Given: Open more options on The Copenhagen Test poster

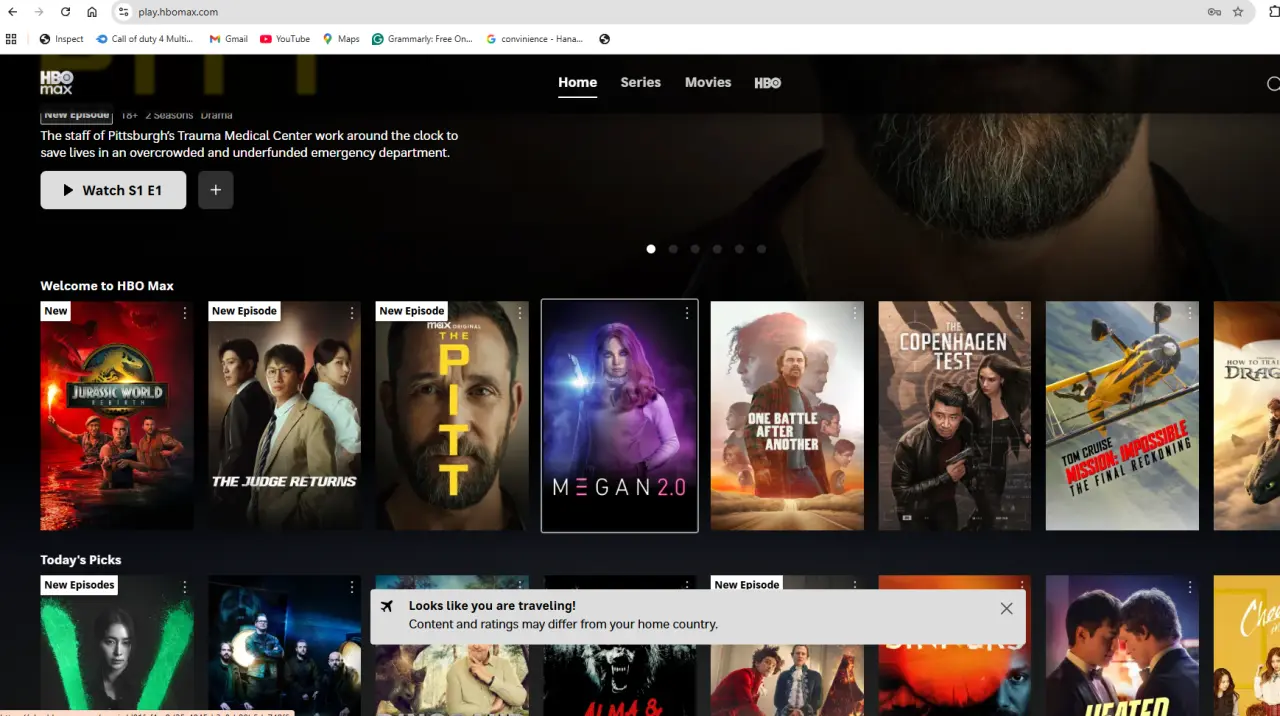Looking at the screenshot, I should click(x=1022, y=313).
